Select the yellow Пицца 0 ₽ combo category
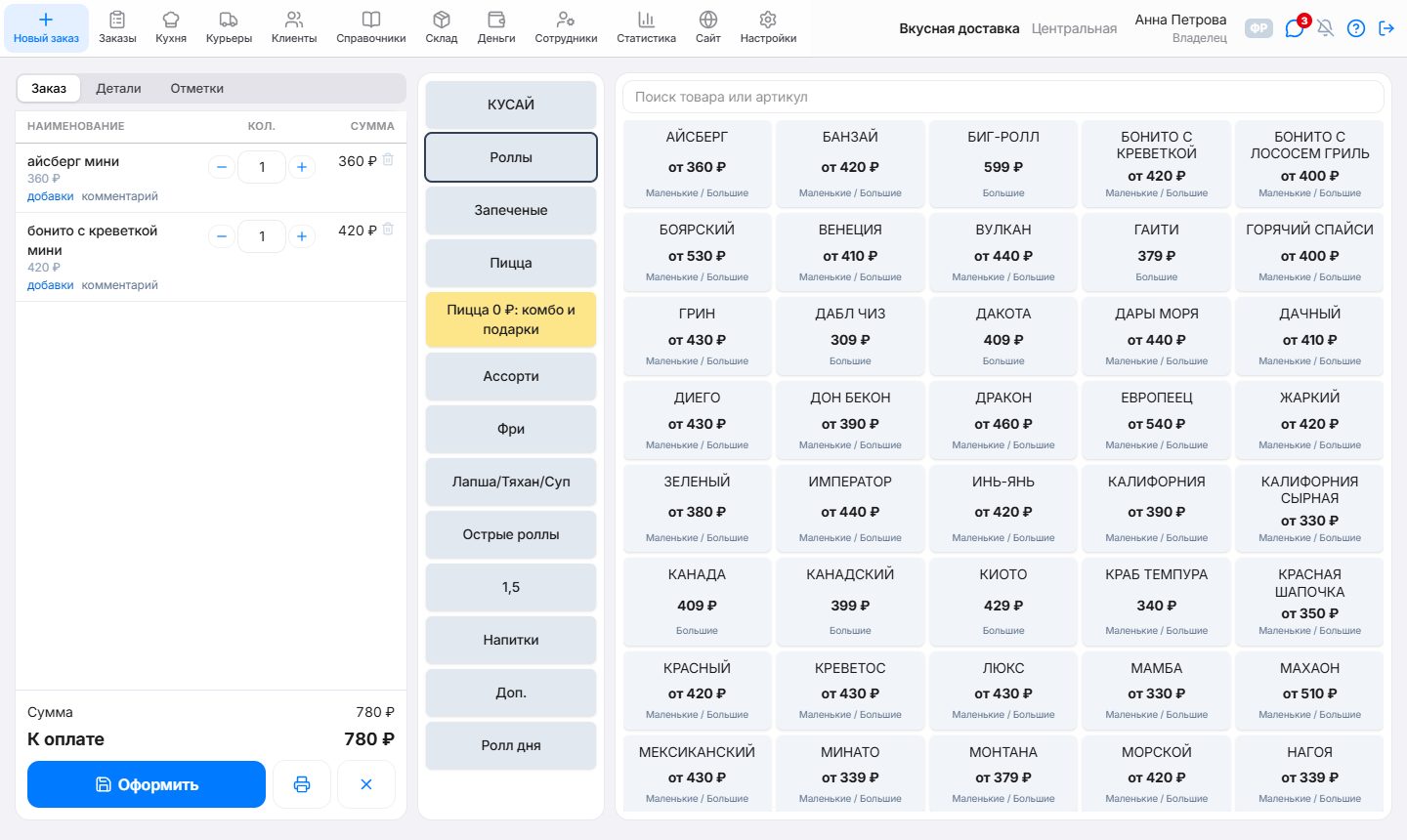This screenshot has width=1407, height=840. [x=511, y=319]
